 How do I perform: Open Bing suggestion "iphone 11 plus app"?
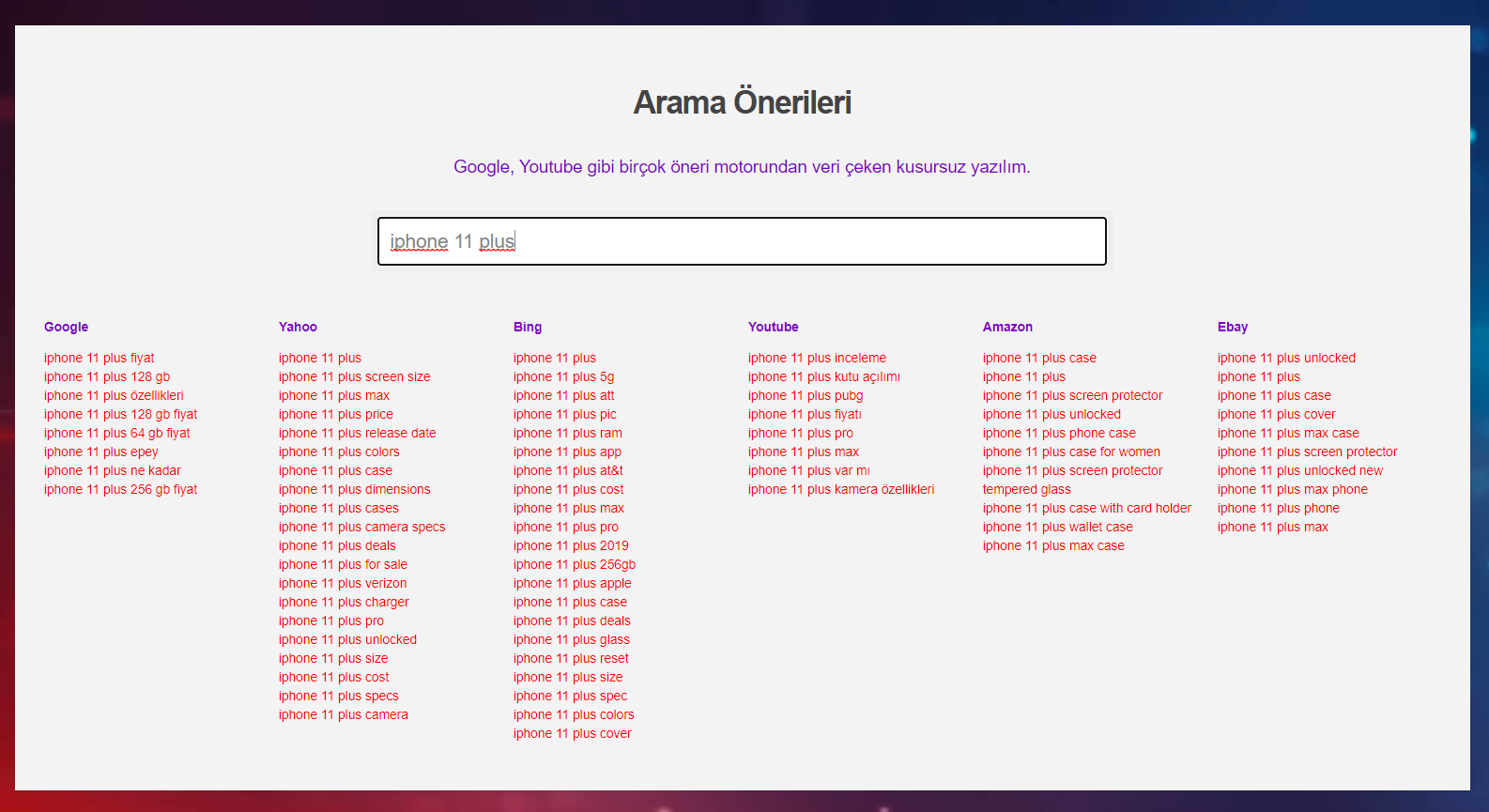tap(567, 452)
